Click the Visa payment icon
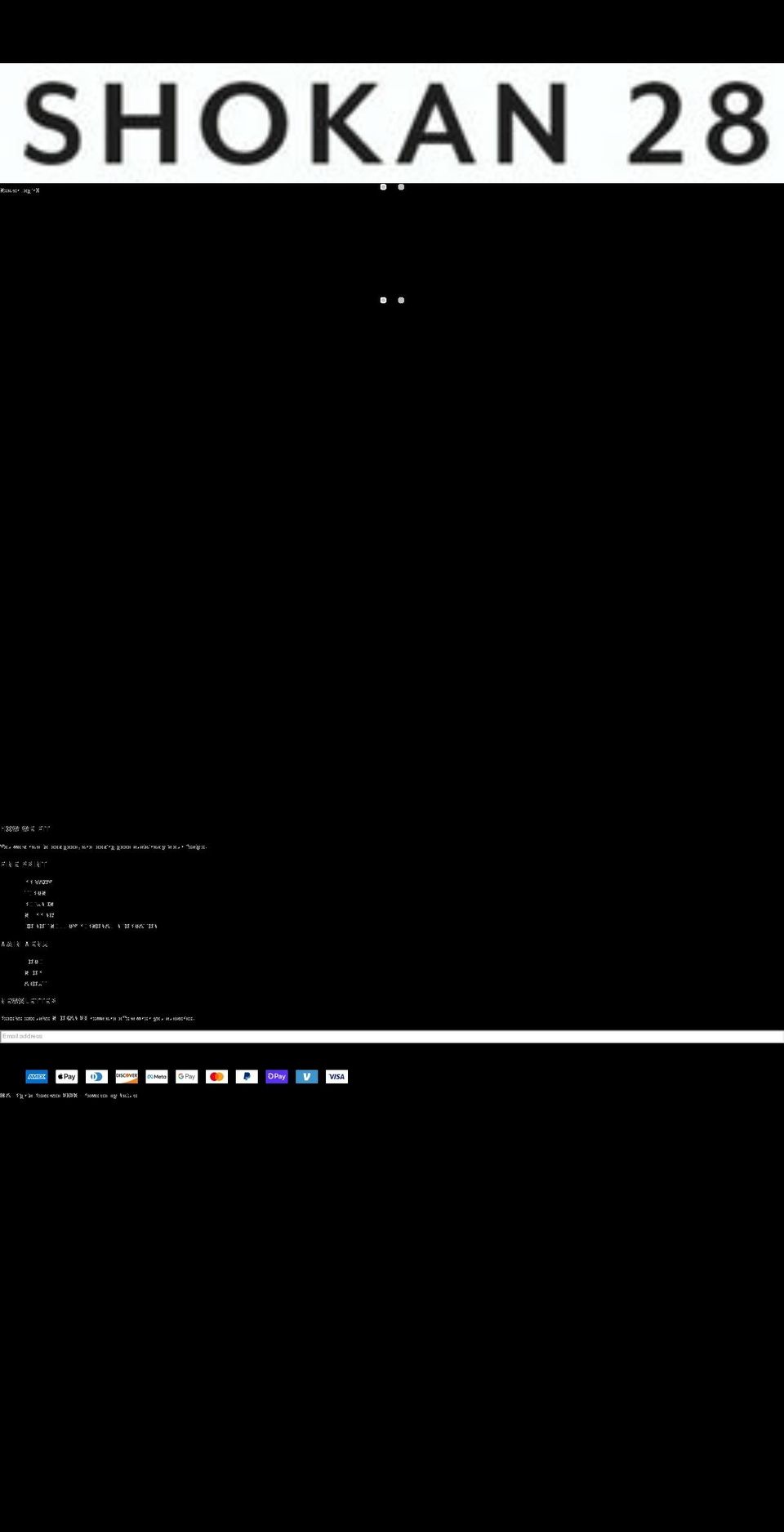The image size is (784, 1532). tap(336, 1077)
